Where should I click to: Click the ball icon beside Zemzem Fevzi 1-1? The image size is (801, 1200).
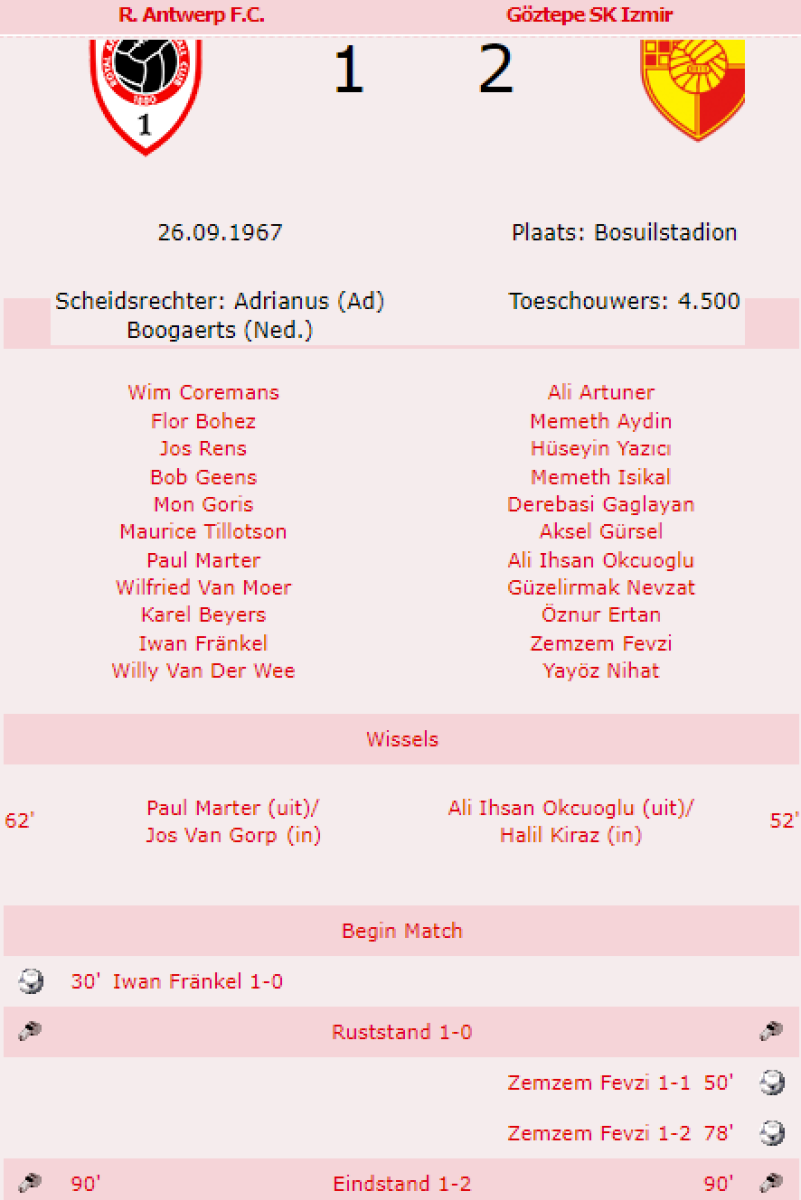coord(771,1082)
